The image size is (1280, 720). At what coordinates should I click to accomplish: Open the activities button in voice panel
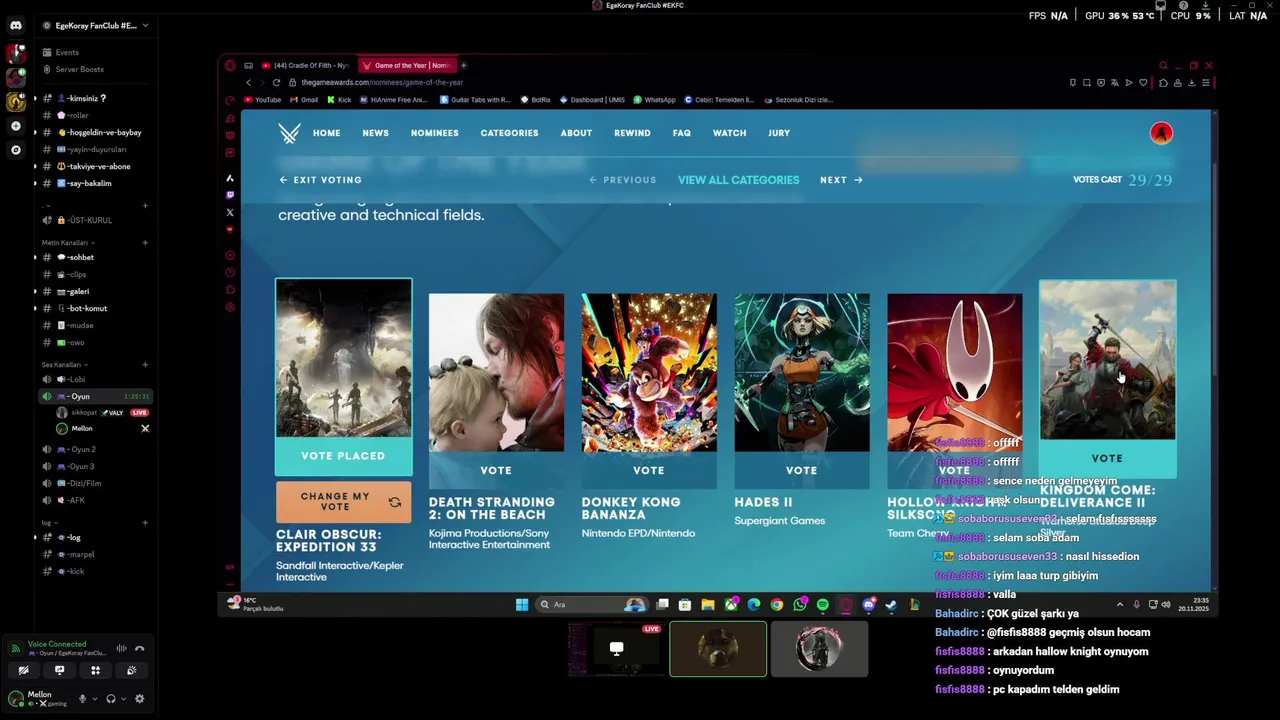(95, 670)
